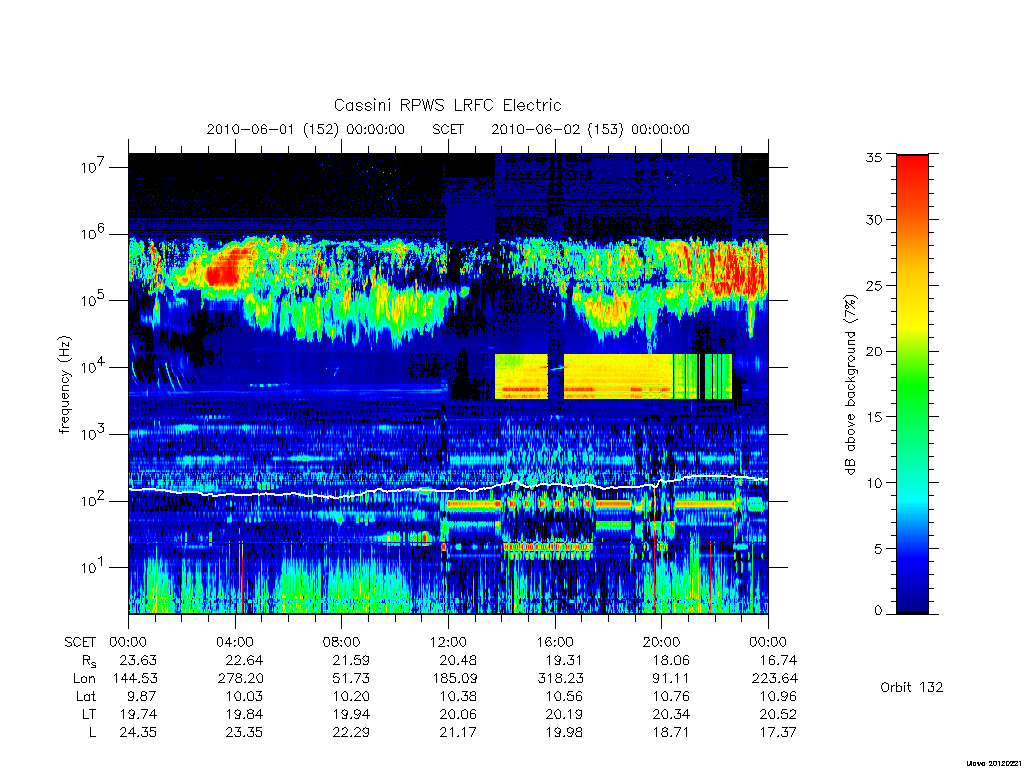This screenshot has width=1024, height=768.
Task: Click the L value "24.35"
Action: pos(138,733)
